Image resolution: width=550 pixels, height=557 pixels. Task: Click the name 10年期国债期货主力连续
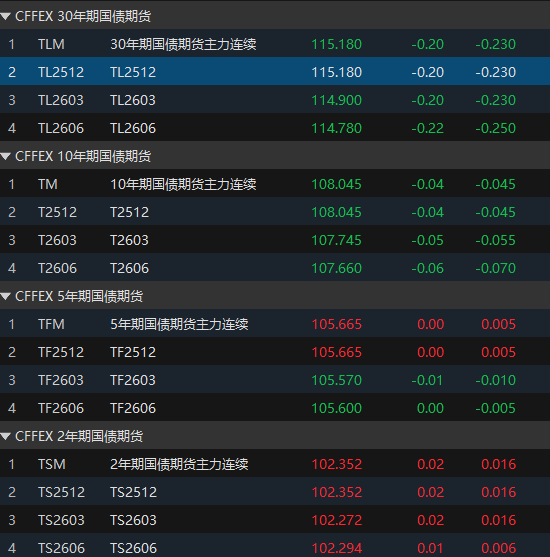point(183,184)
